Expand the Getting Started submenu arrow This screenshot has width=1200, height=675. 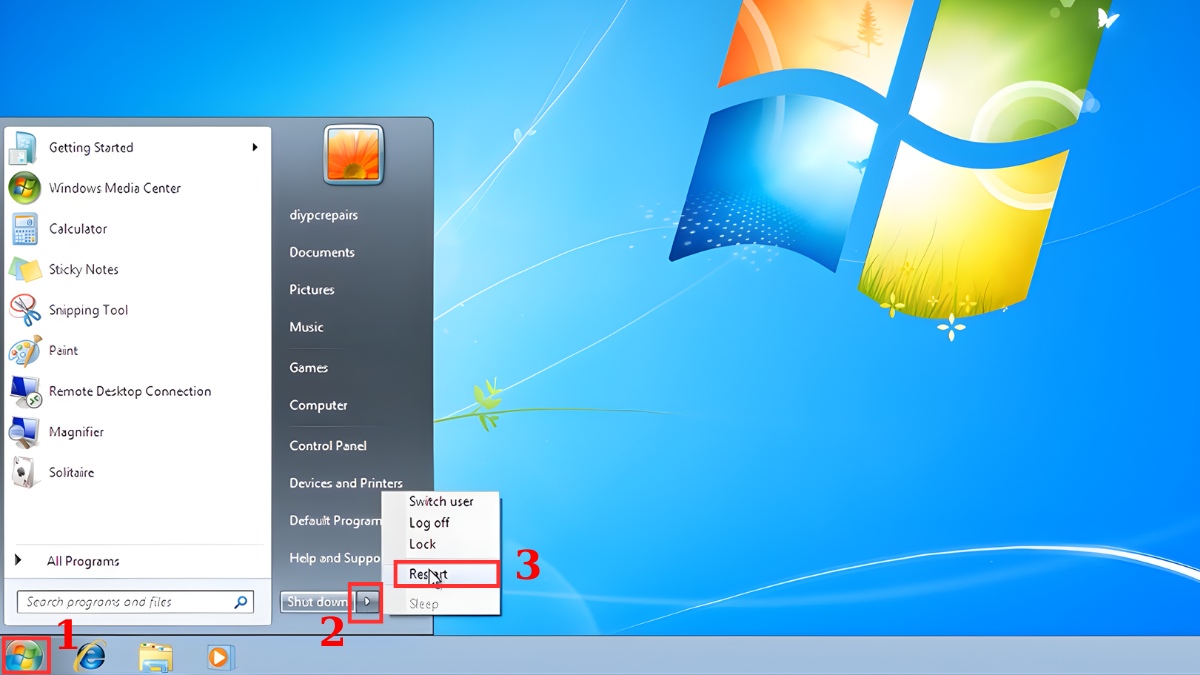256,147
